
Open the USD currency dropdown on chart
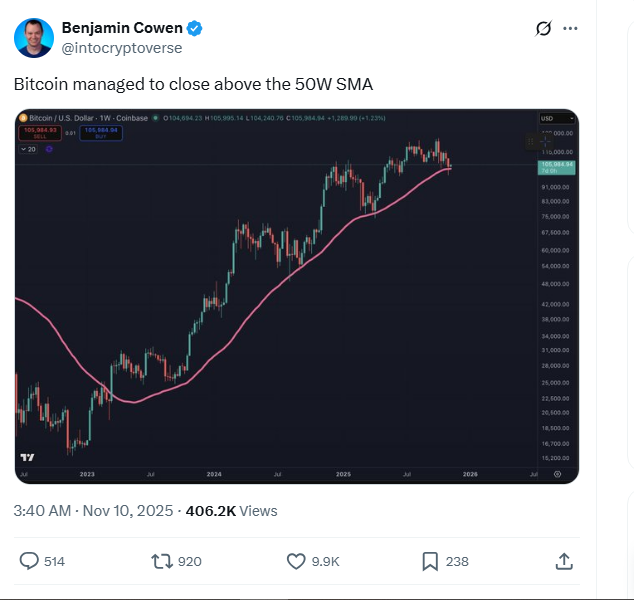coord(550,118)
